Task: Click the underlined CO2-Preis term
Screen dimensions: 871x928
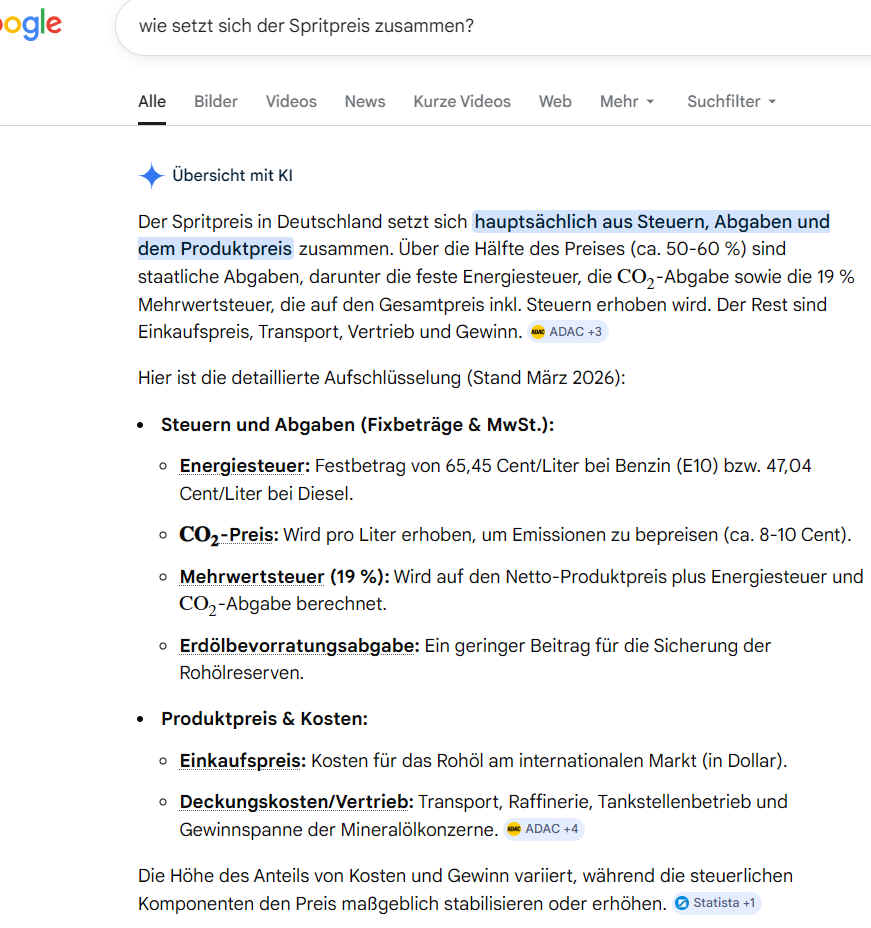Action: [x=229, y=535]
